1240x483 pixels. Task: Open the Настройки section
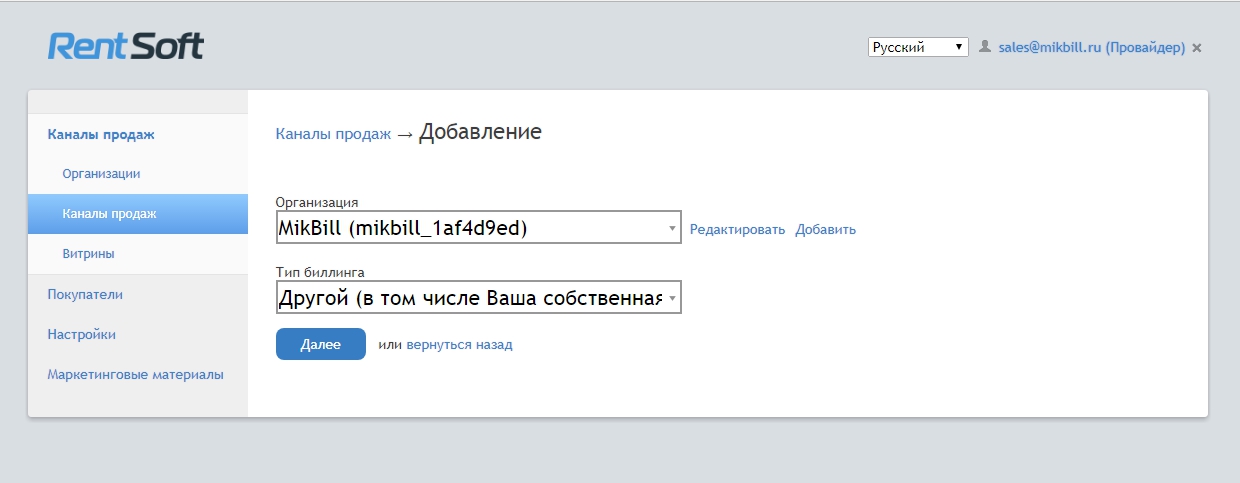pos(82,335)
